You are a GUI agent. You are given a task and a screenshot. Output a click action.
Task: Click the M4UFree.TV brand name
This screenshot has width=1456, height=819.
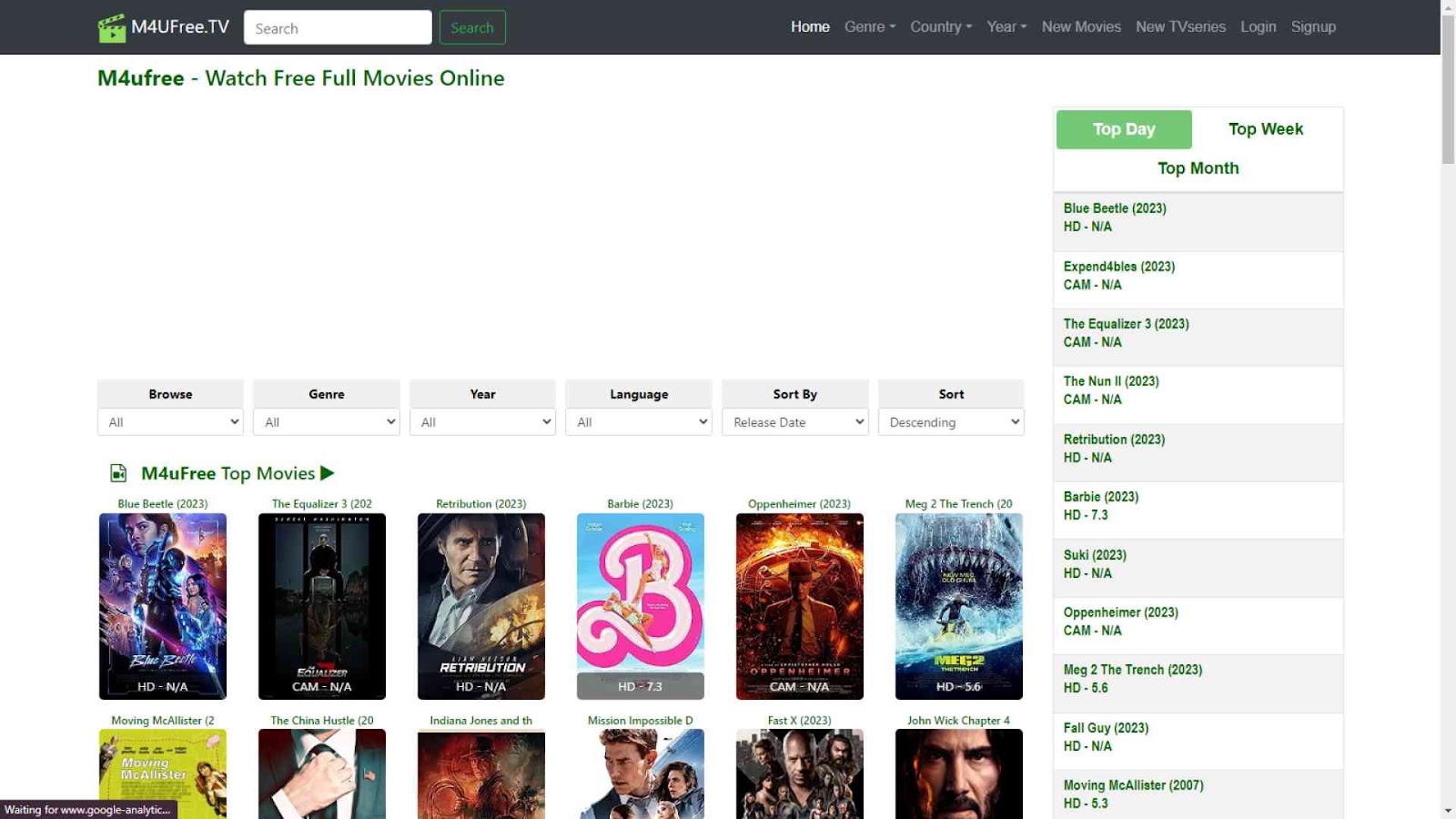click(x=180, y=27)
